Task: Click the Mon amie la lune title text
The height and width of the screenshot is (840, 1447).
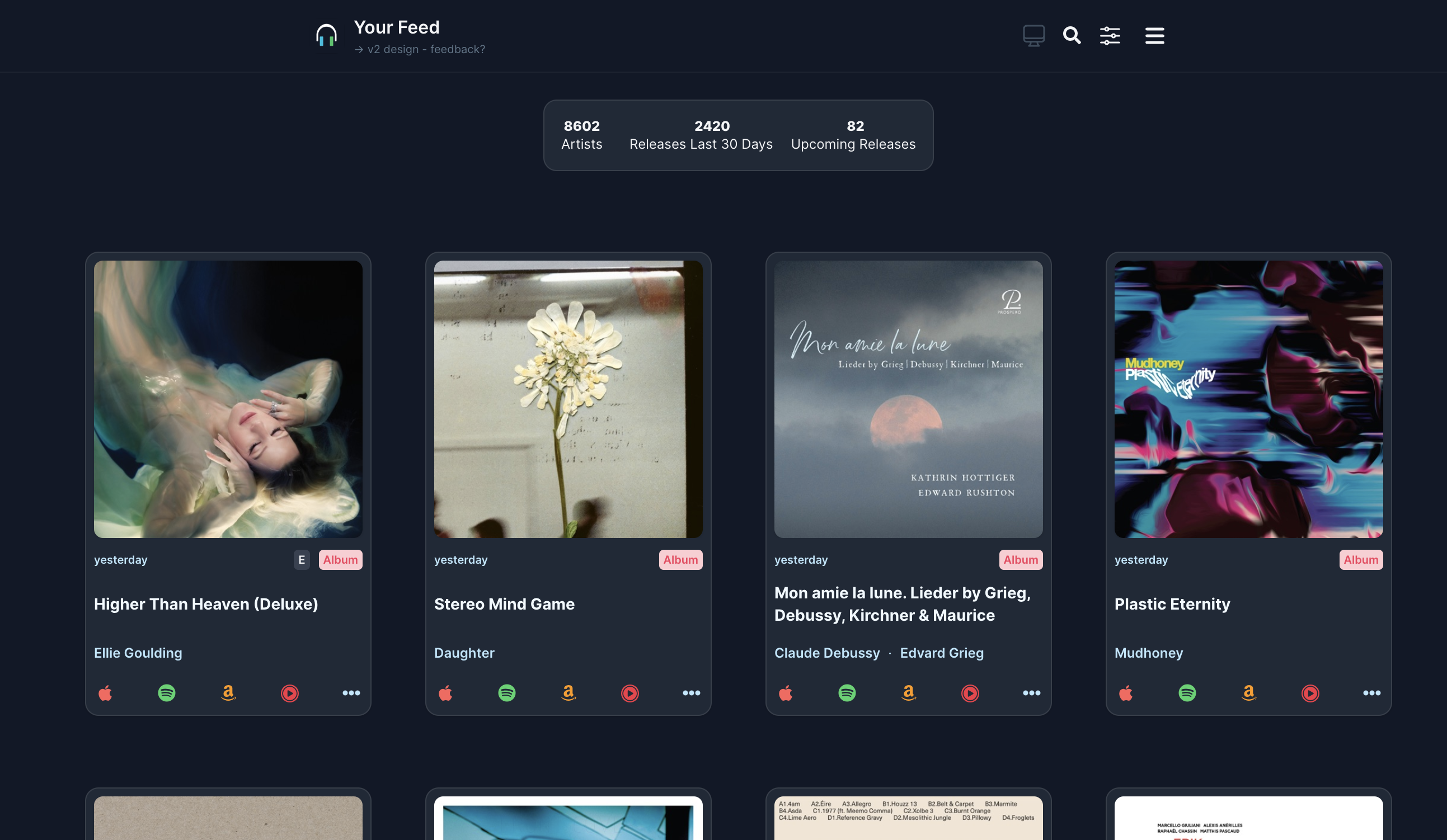Action: click(x=903, y=604)
